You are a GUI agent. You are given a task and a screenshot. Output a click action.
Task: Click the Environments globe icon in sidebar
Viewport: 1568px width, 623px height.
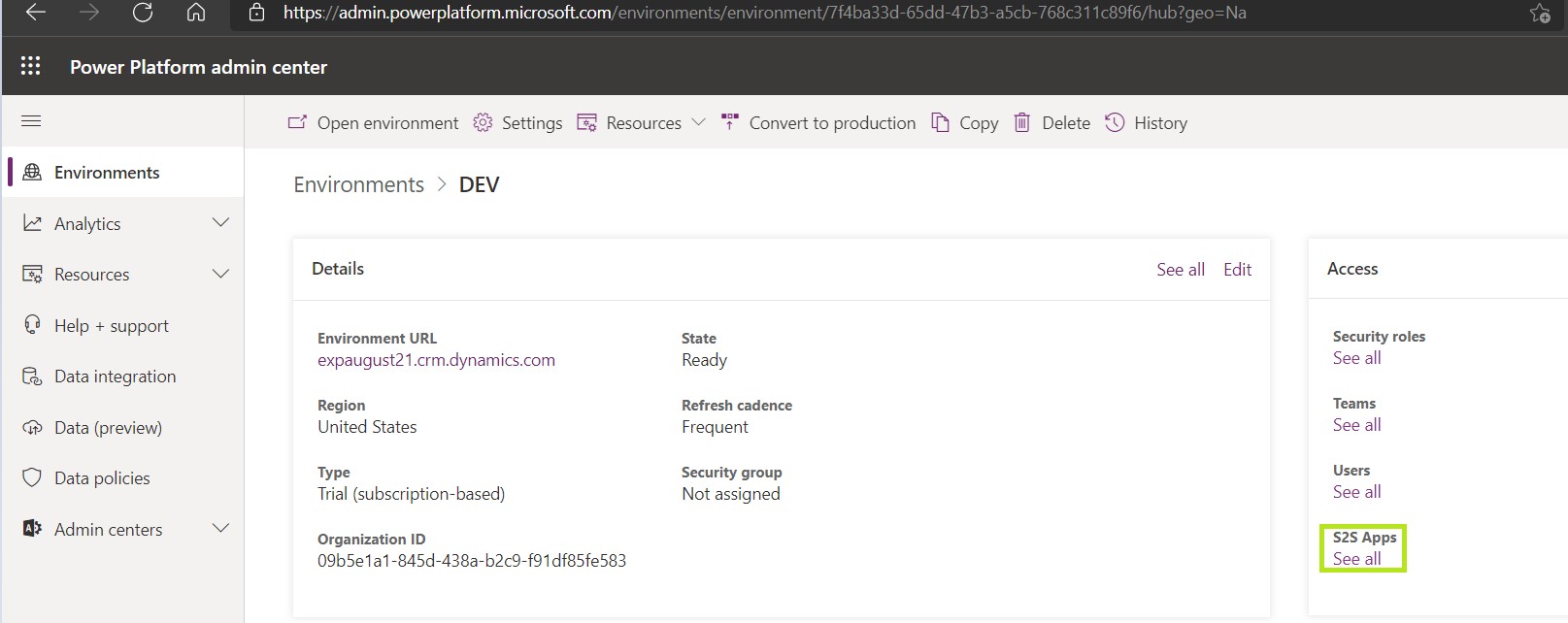coord(32,172)
